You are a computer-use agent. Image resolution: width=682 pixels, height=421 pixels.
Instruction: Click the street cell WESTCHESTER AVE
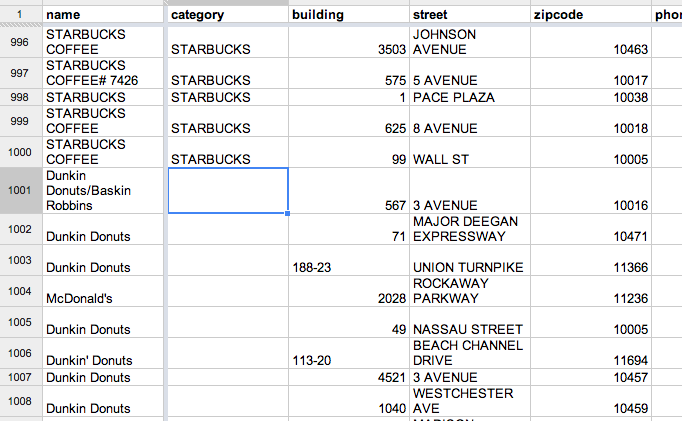pos(470,401)
